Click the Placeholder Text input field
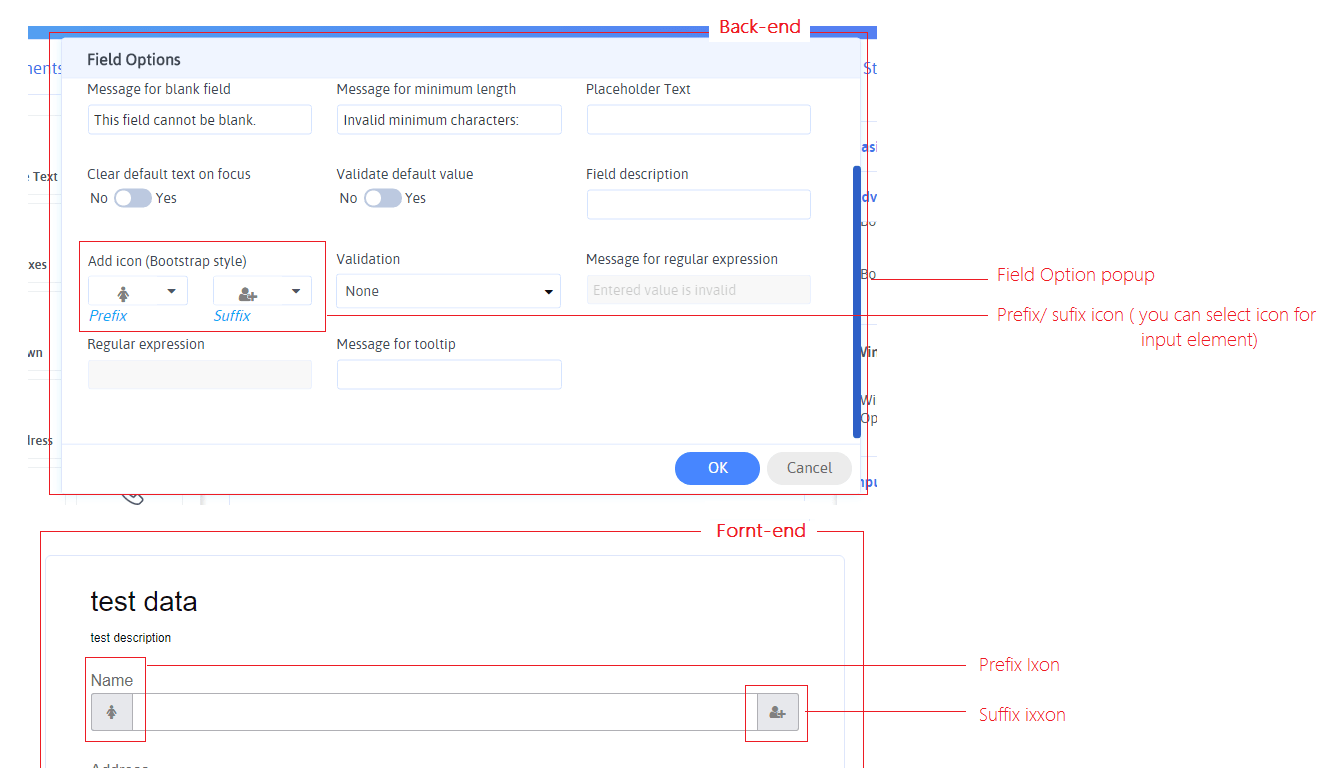The height and width of the screenshot is (776, 1344). click(698, 119)
